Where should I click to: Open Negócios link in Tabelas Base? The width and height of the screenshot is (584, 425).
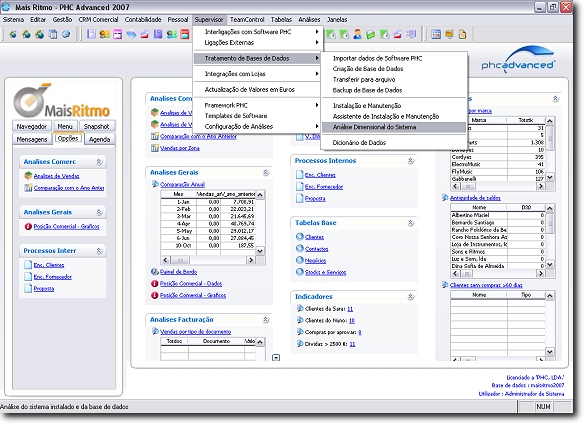click(315, 261)
